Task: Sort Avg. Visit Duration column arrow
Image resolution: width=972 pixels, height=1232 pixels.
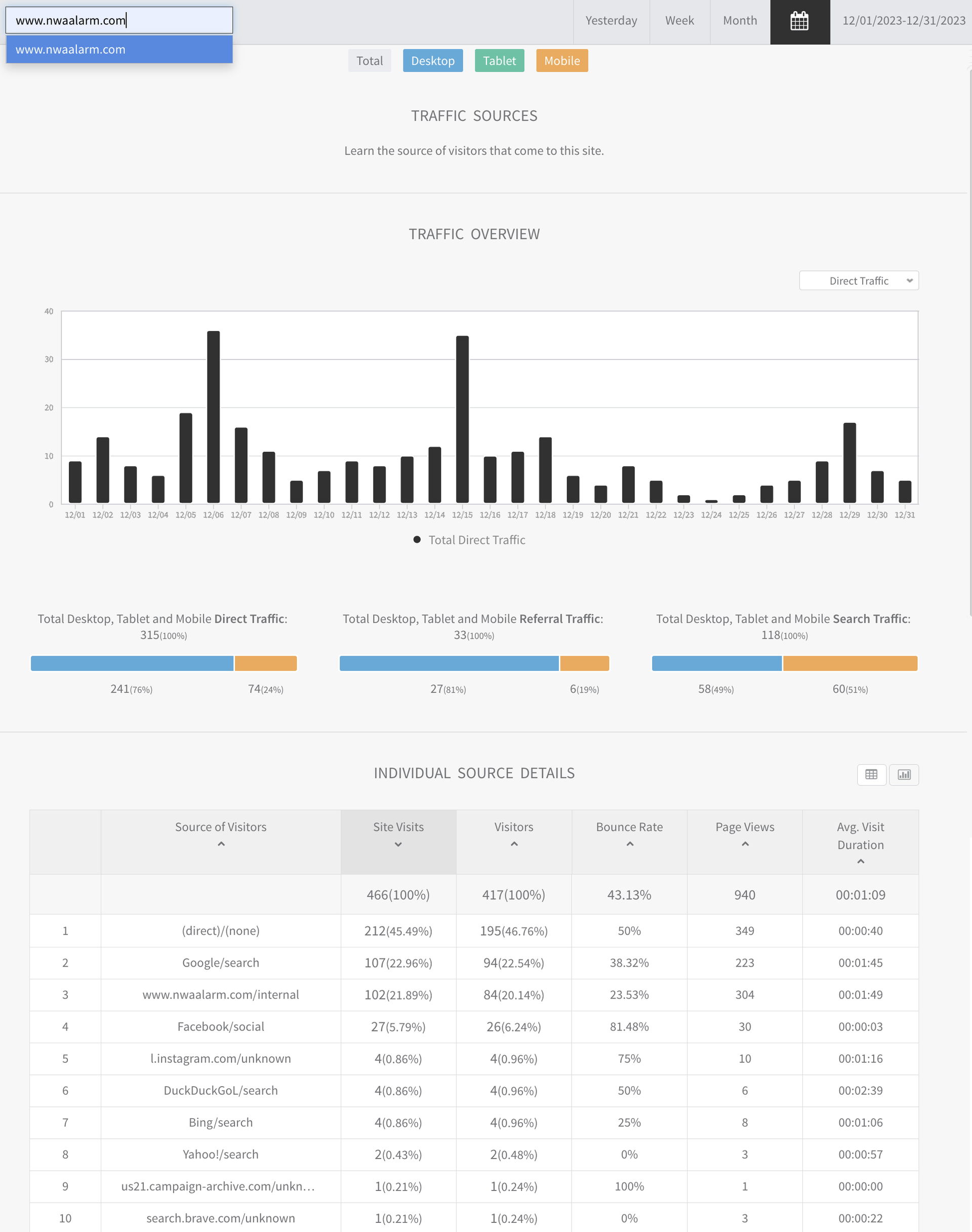Action: point(860,862)
